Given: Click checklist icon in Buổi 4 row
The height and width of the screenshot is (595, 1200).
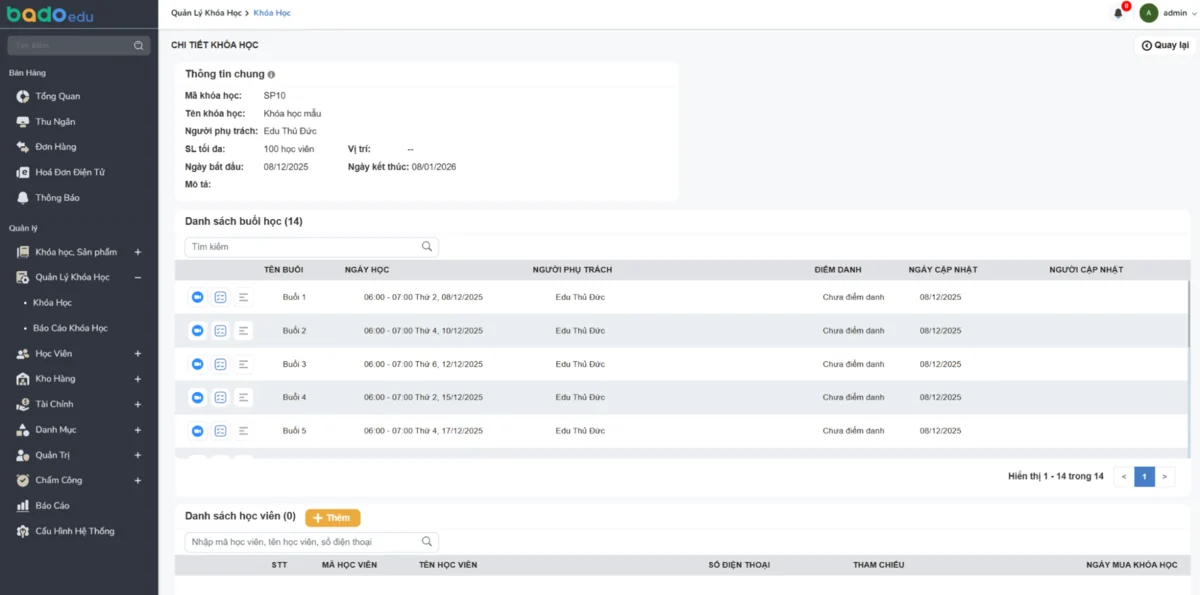Looking at the screenshot, I should pos(220,397).
